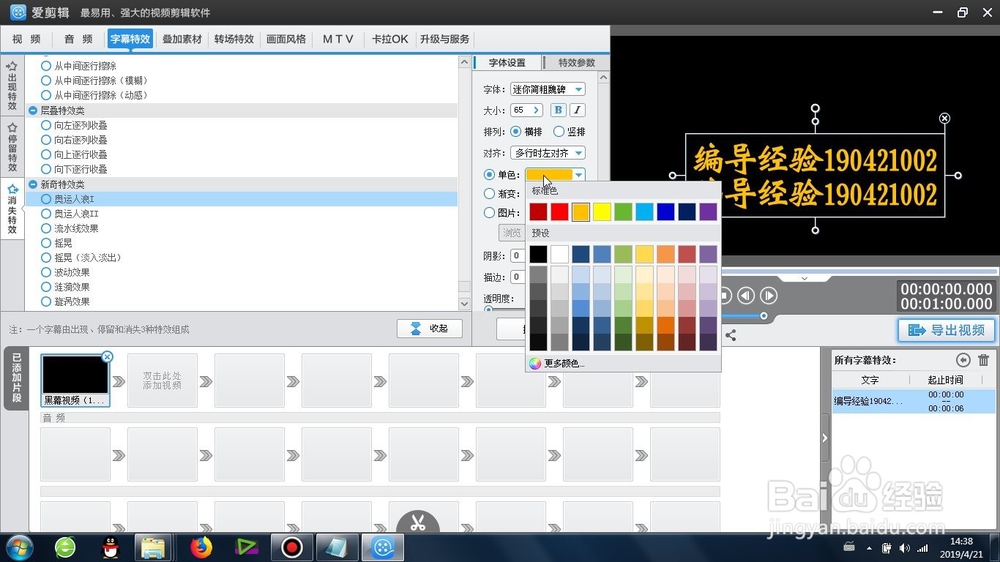
Task: Click the 单色 color dropdown arrow
Action: pyautogui.click(x=578, y=175)
